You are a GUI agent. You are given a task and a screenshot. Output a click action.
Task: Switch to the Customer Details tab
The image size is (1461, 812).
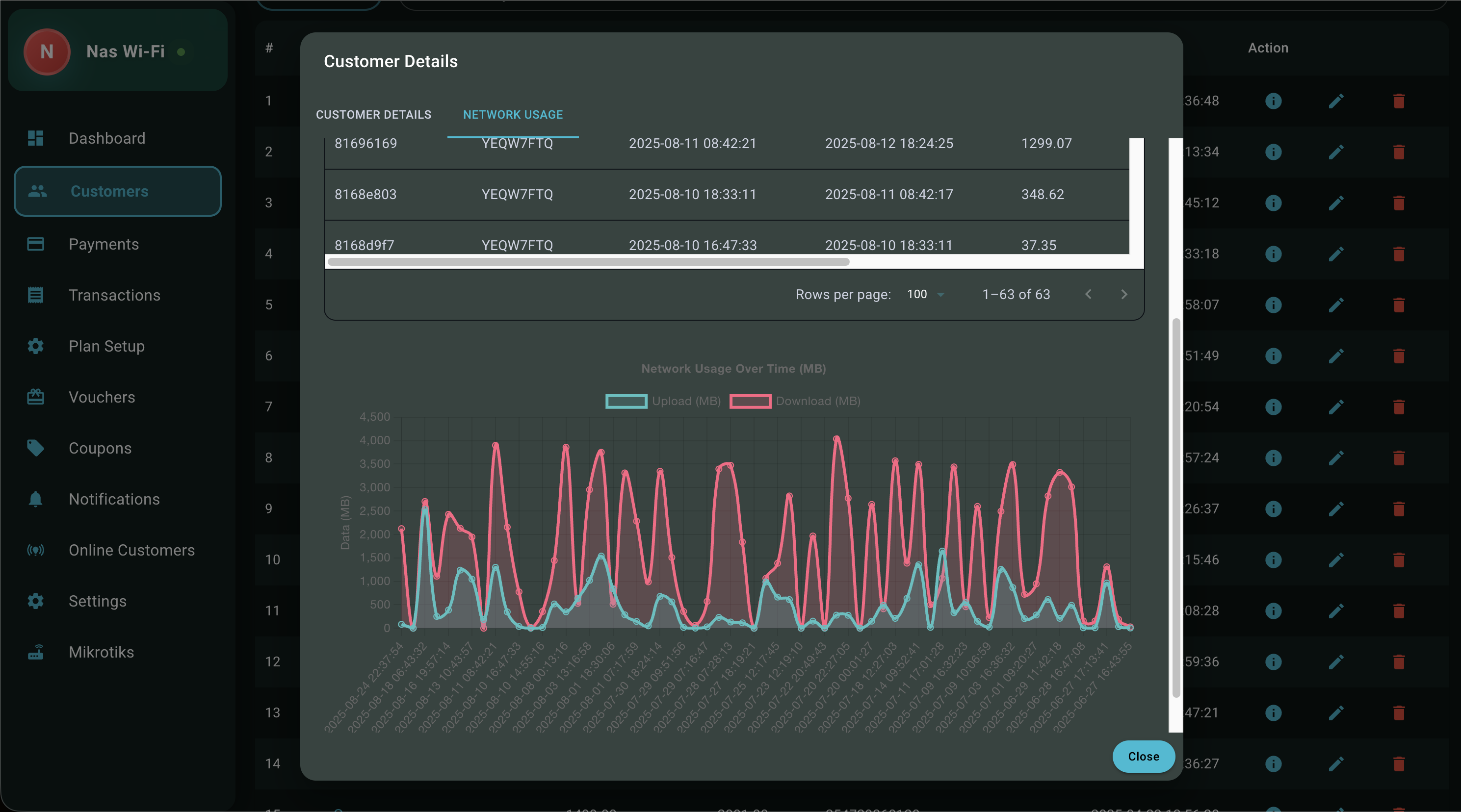373,115
